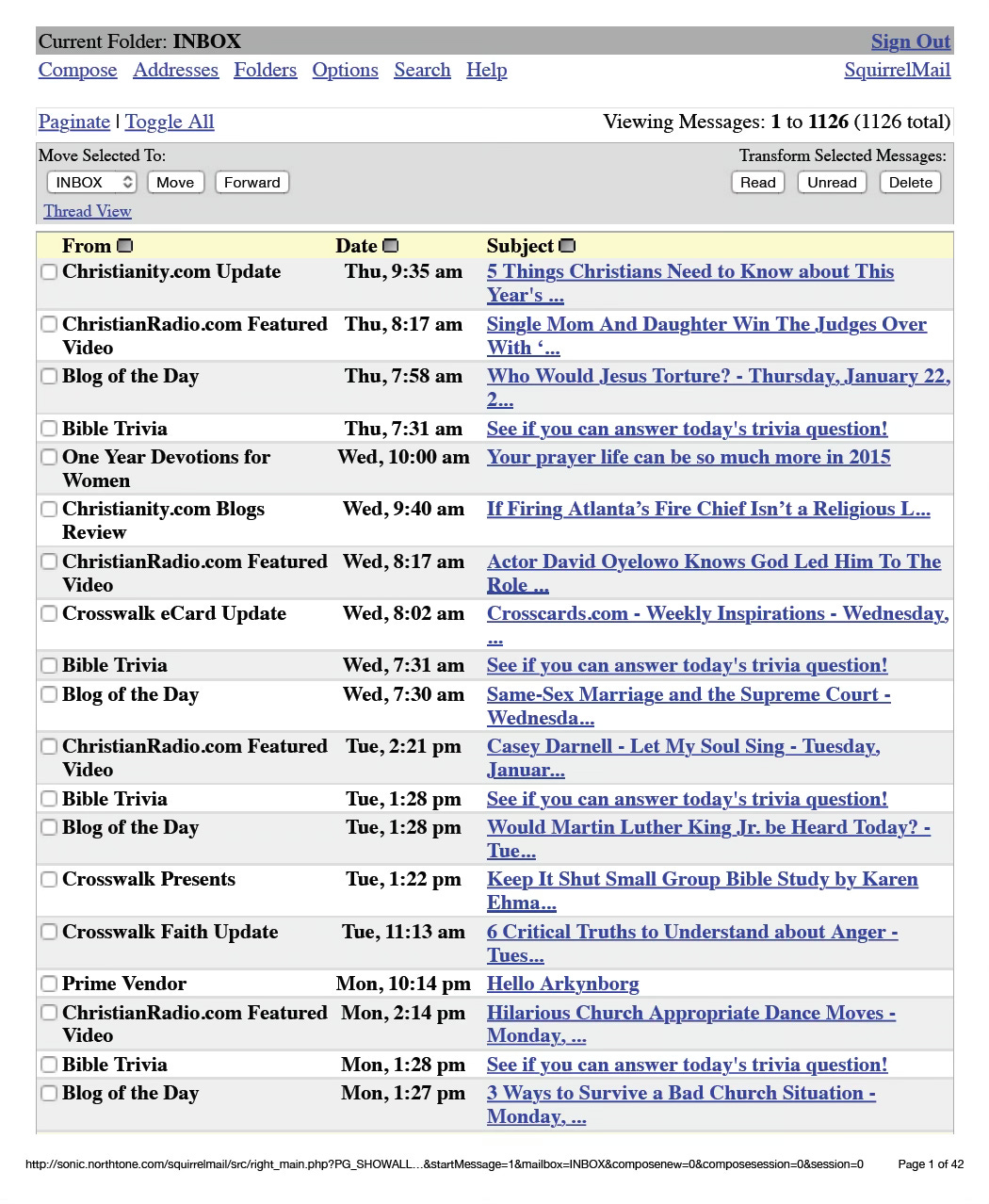Screen dimensions: 989x1204
Task: Click the Toggle All link
Action: pyautogui.click(x=170, y=122)
